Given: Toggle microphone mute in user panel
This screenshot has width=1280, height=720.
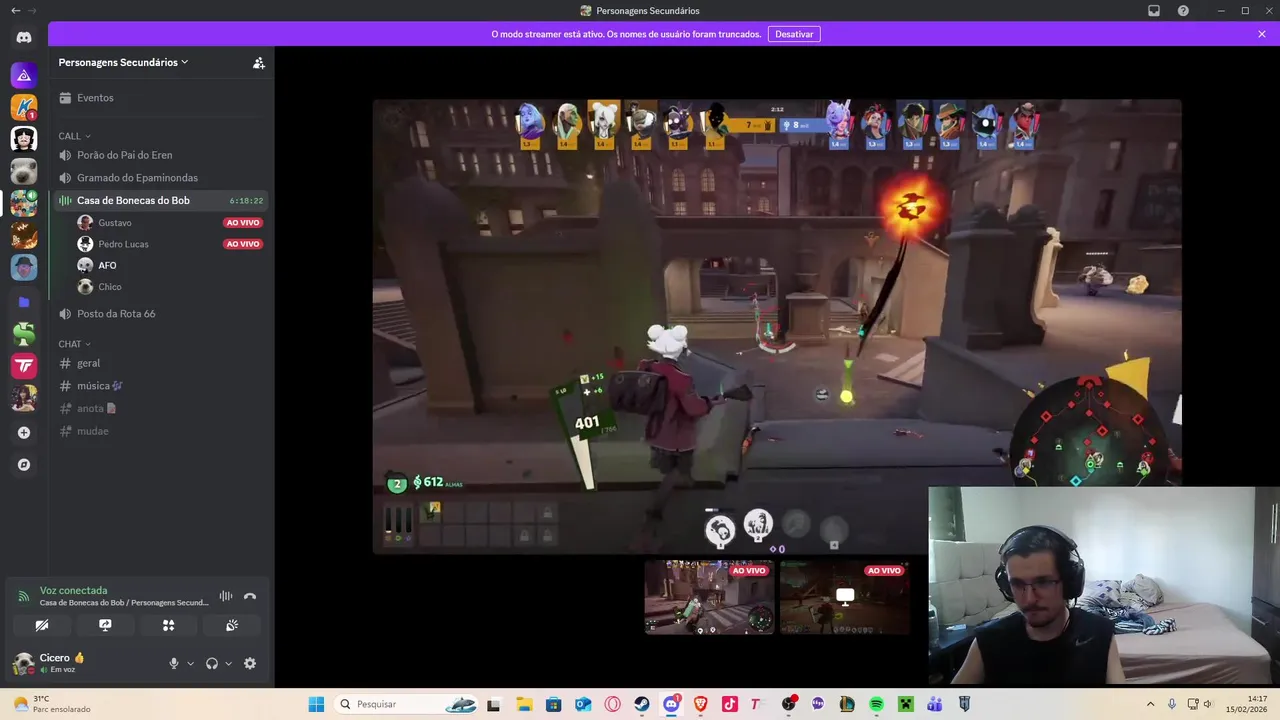Looking at the screenshot, I should (174, 663).
